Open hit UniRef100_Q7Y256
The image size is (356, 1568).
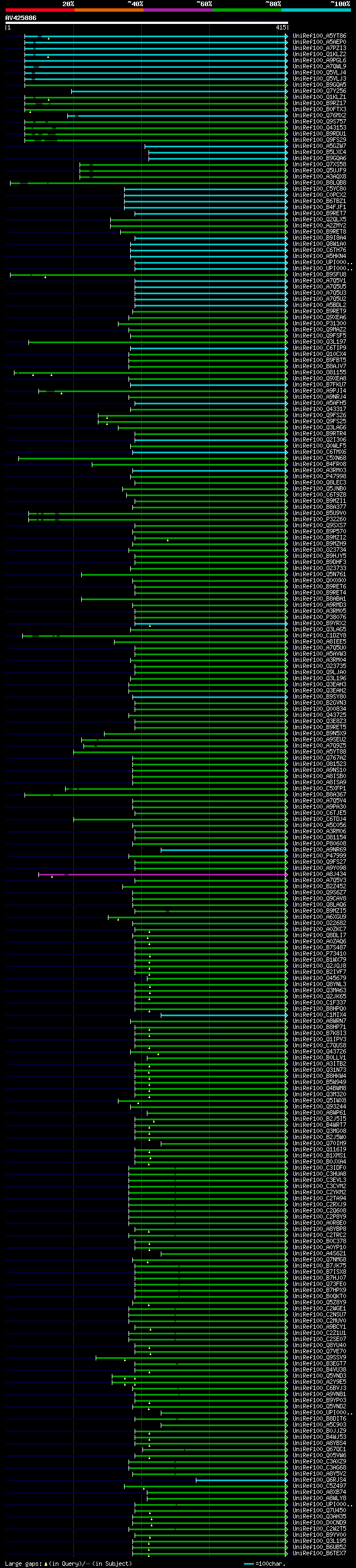319,91
